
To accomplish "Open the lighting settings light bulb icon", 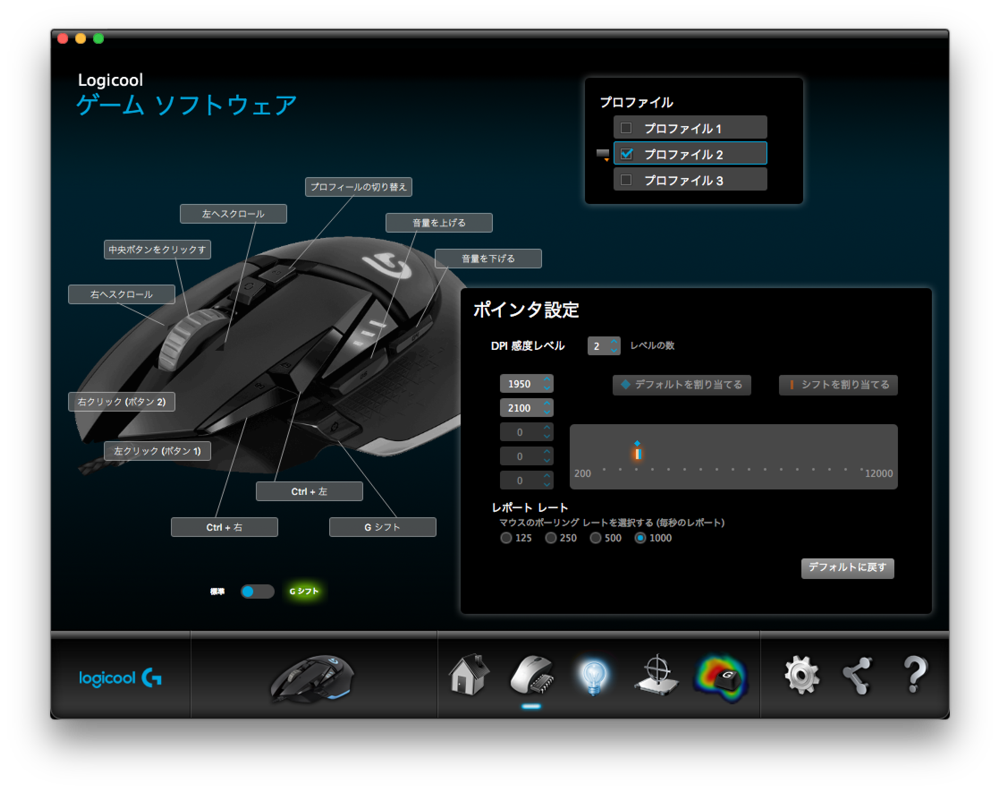I will (593, 676).
